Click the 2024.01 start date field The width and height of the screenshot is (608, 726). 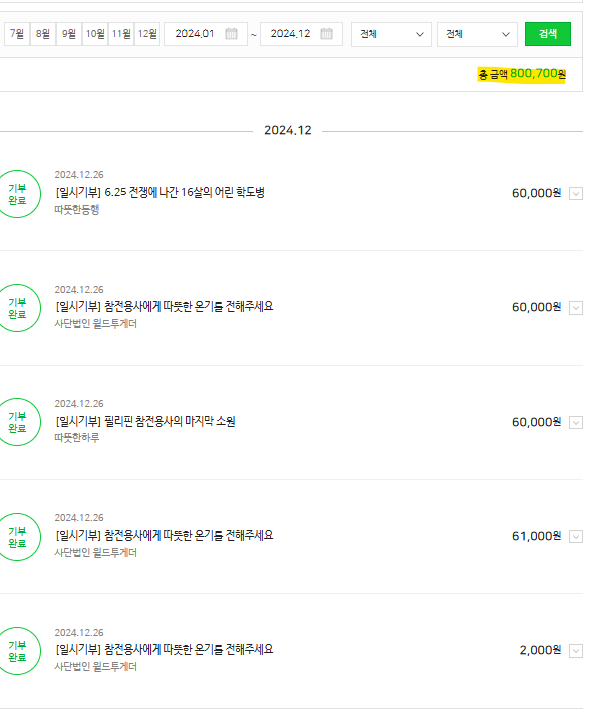(x=195, y=34)
